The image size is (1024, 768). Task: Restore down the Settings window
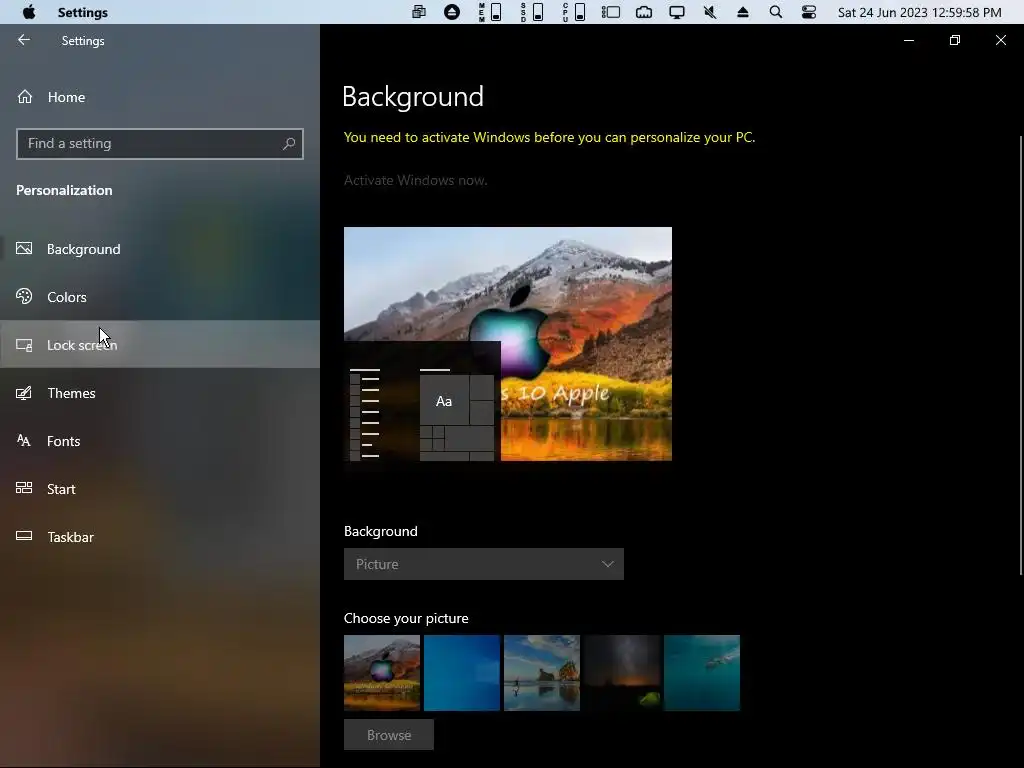click(x=955, y=40)
